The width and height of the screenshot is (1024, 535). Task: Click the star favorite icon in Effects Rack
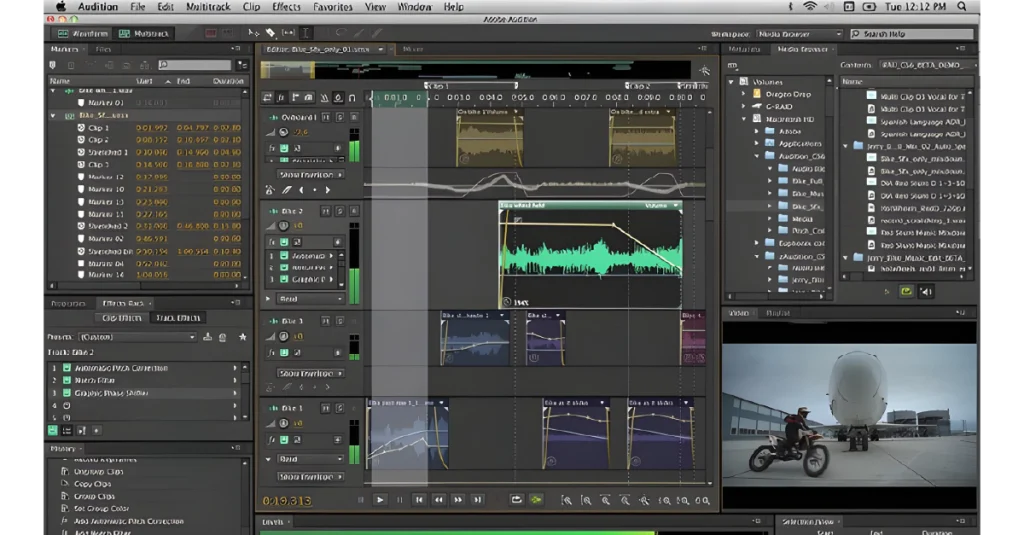pyautogui.click(x=243, y=337)
